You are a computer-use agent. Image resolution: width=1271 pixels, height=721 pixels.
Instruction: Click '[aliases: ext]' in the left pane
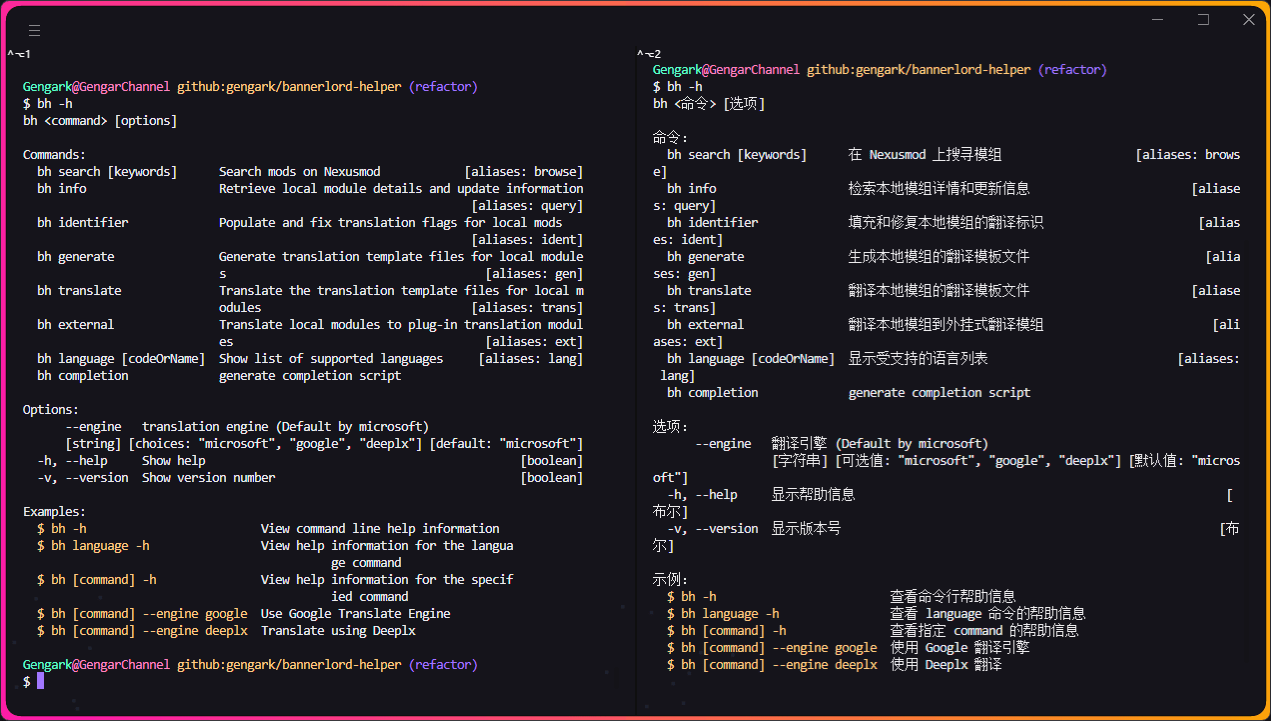click(534, 342)
